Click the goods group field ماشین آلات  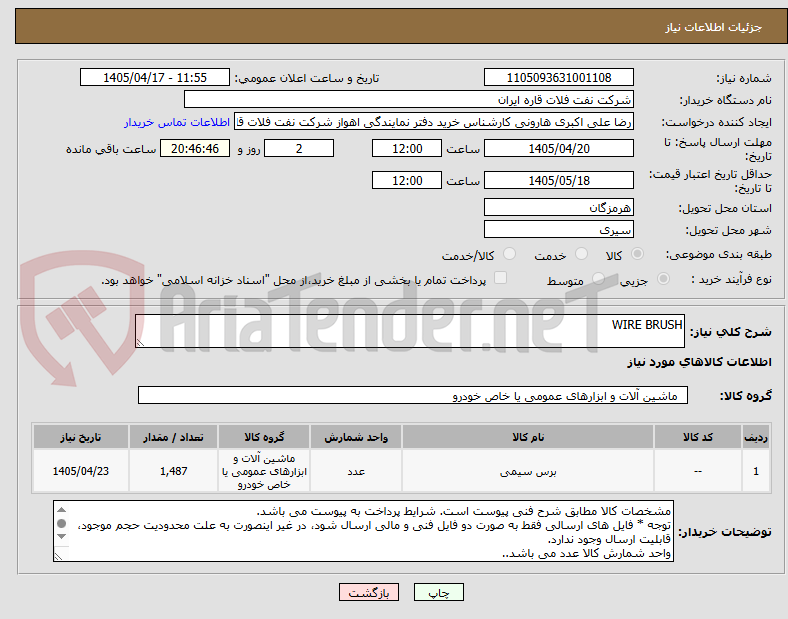(413, 395)
